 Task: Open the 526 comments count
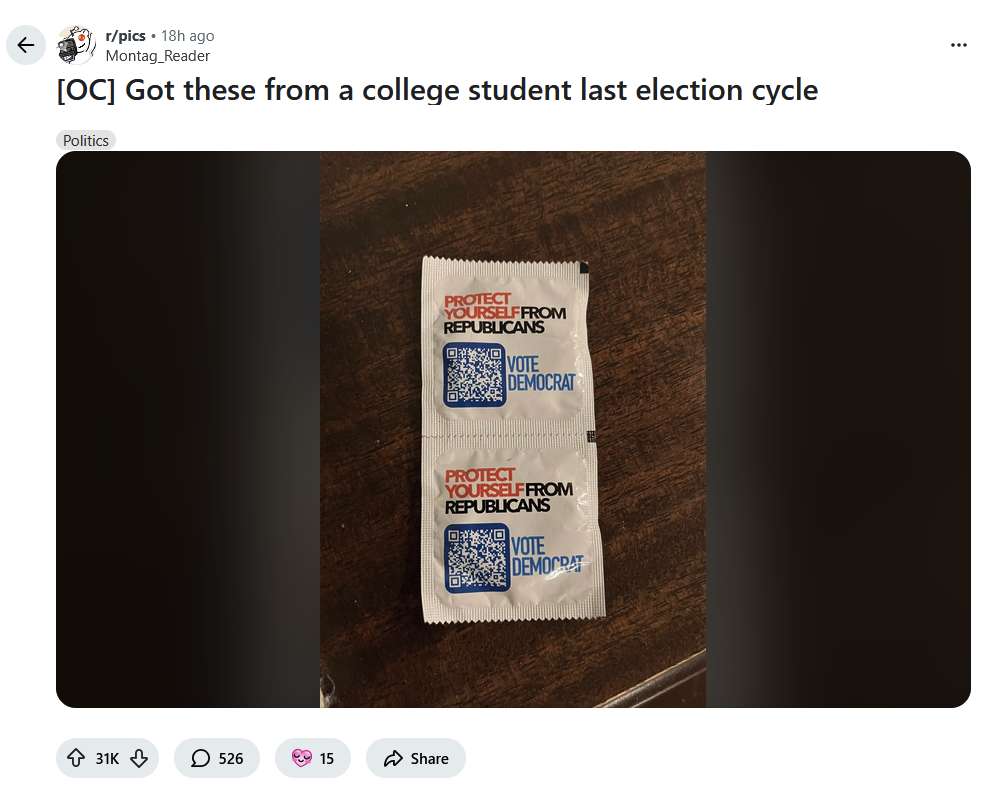(x=231, y=759)
